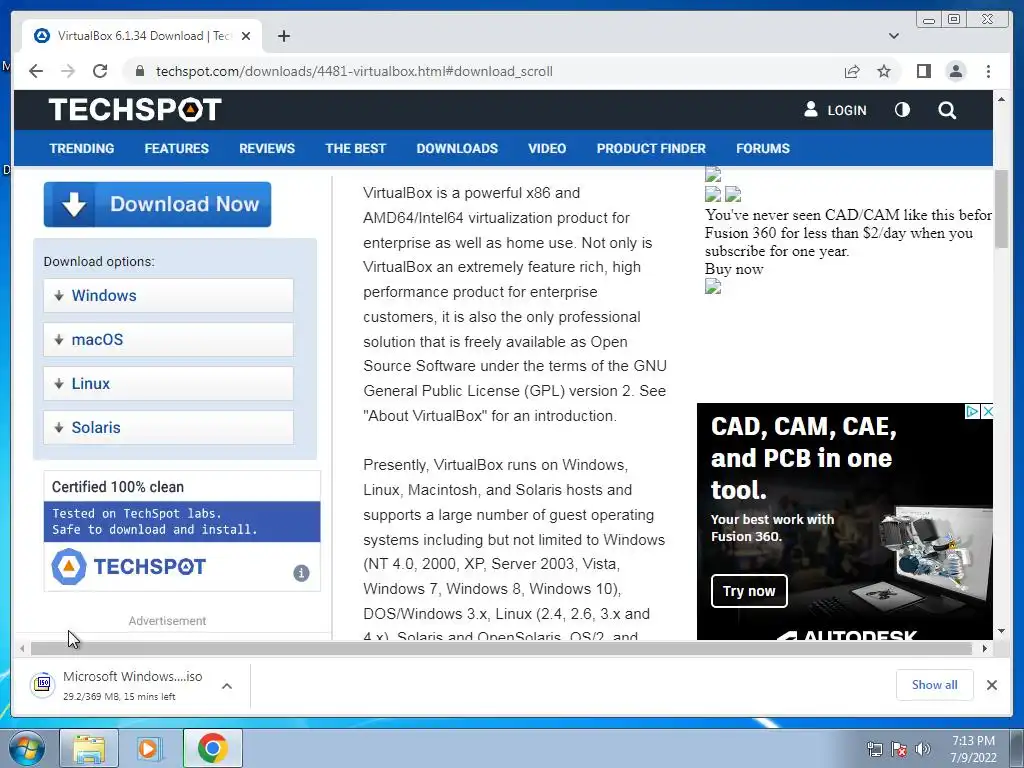The width and height of the screenshot is (1024, 768).
Task: Close the downloads bar
Action: pos(991,685)
